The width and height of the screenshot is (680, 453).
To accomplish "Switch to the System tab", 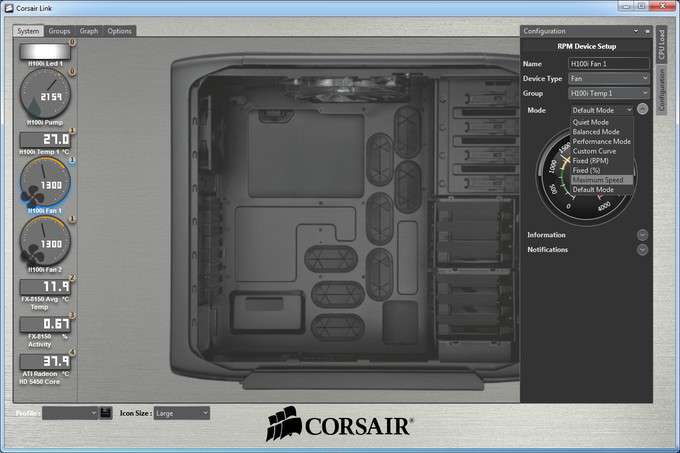I will click(28, 31).
